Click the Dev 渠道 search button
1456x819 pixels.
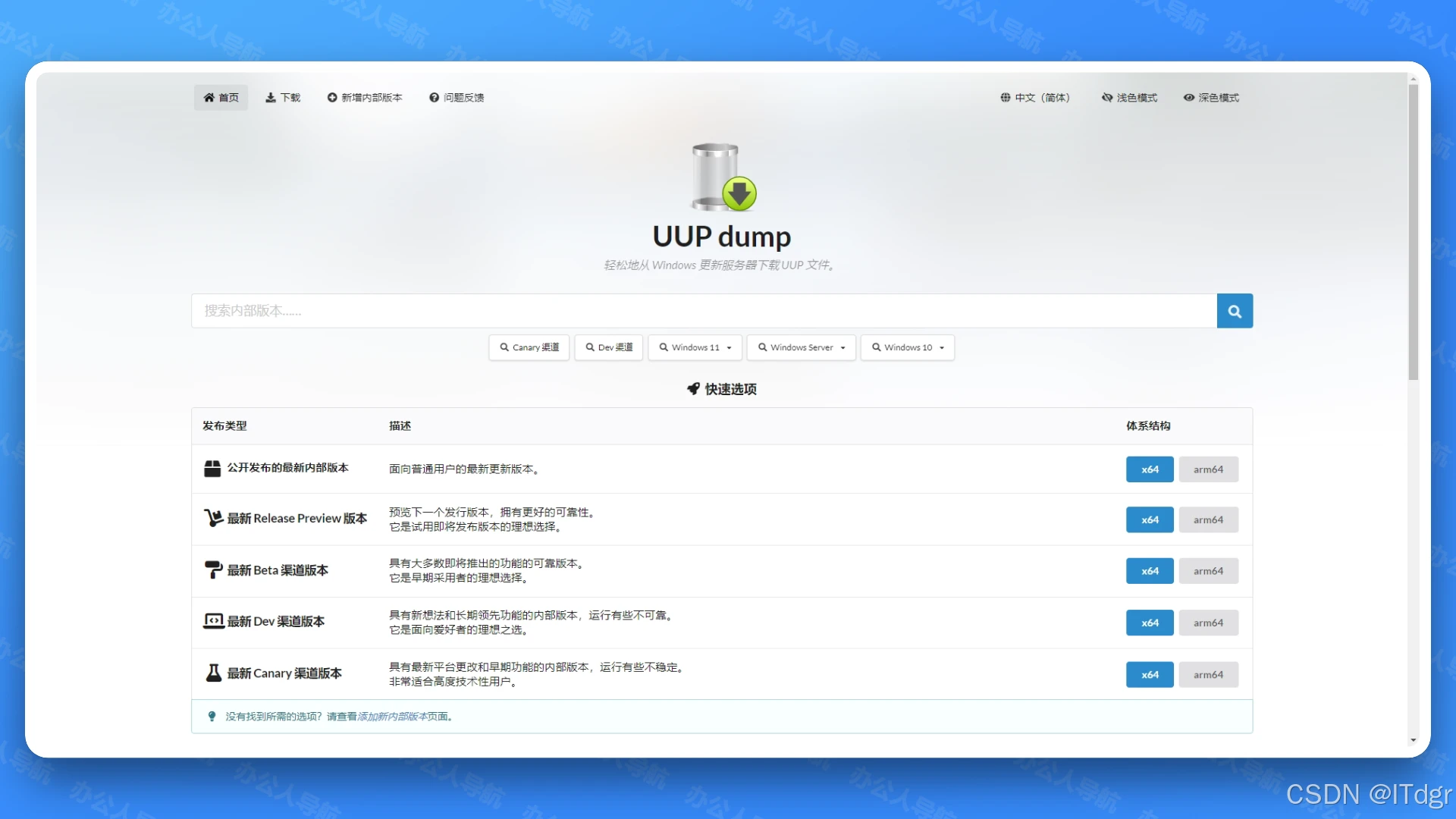(609, 347)
